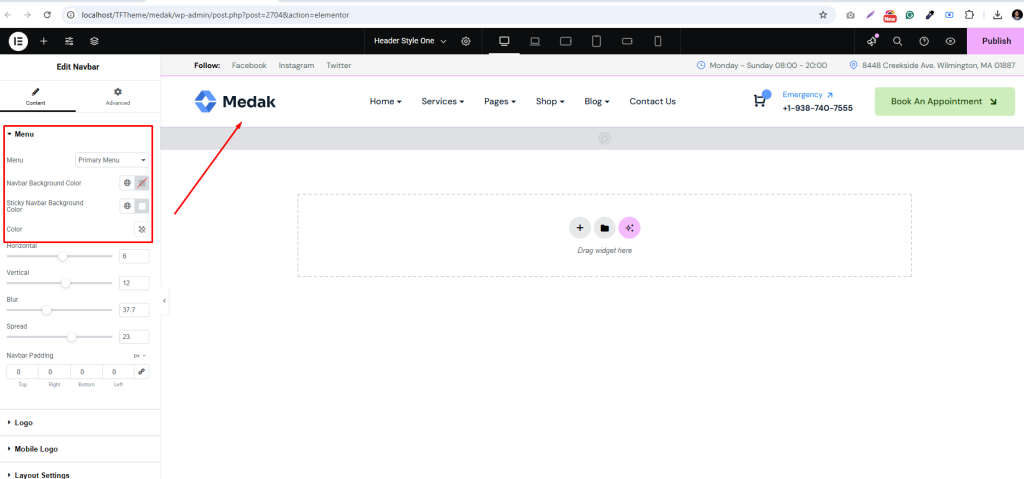Click the shopping cart icon
The width and height of the screenshot is (1024, 479).
click(x=760, y=101)
